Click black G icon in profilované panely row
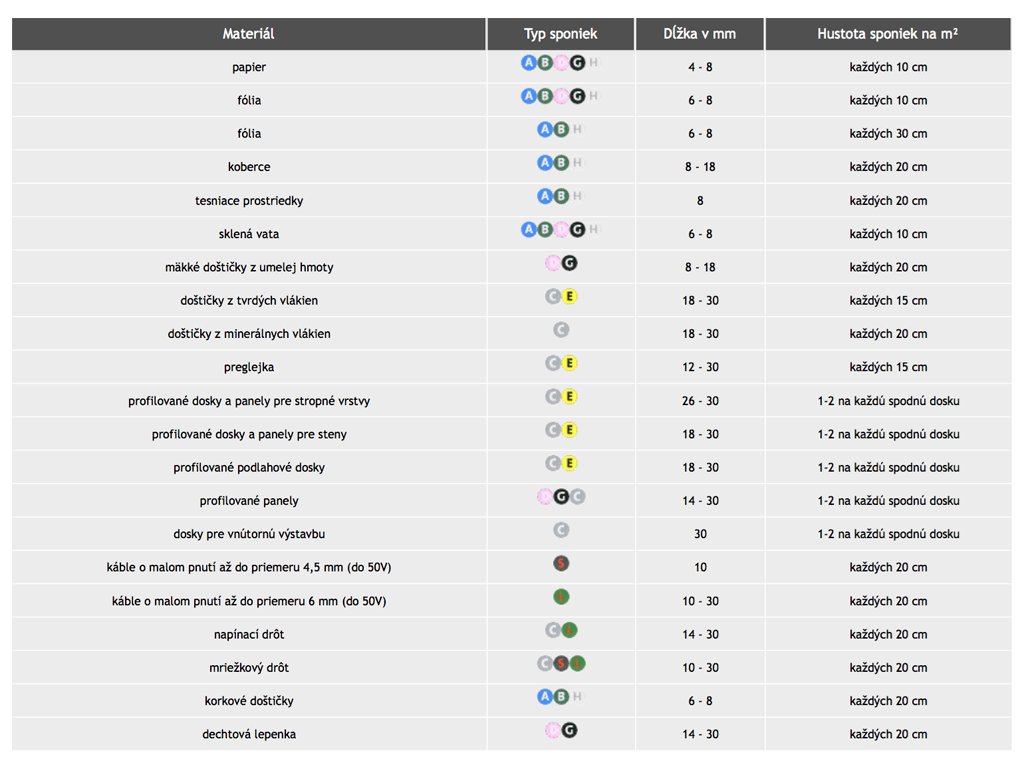Viewport: 1024px width, 768px height. point(561,497)
